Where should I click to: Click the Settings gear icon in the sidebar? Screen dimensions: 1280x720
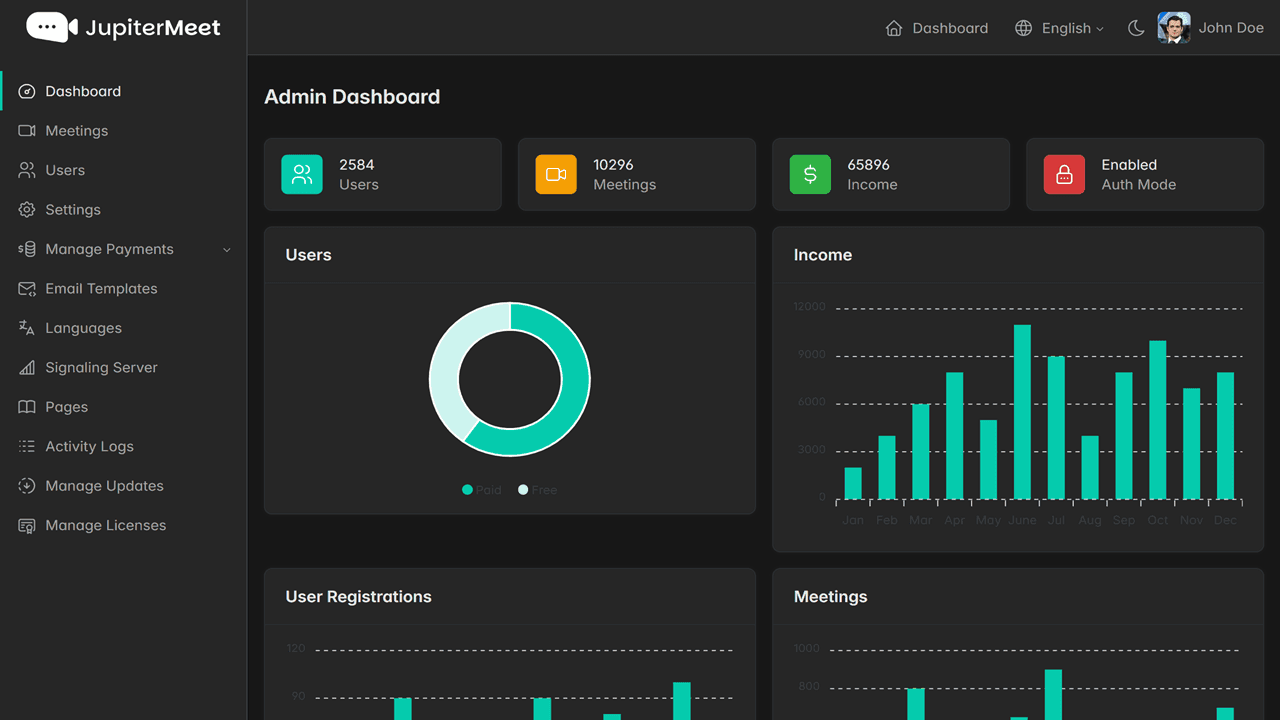[27, 210]
